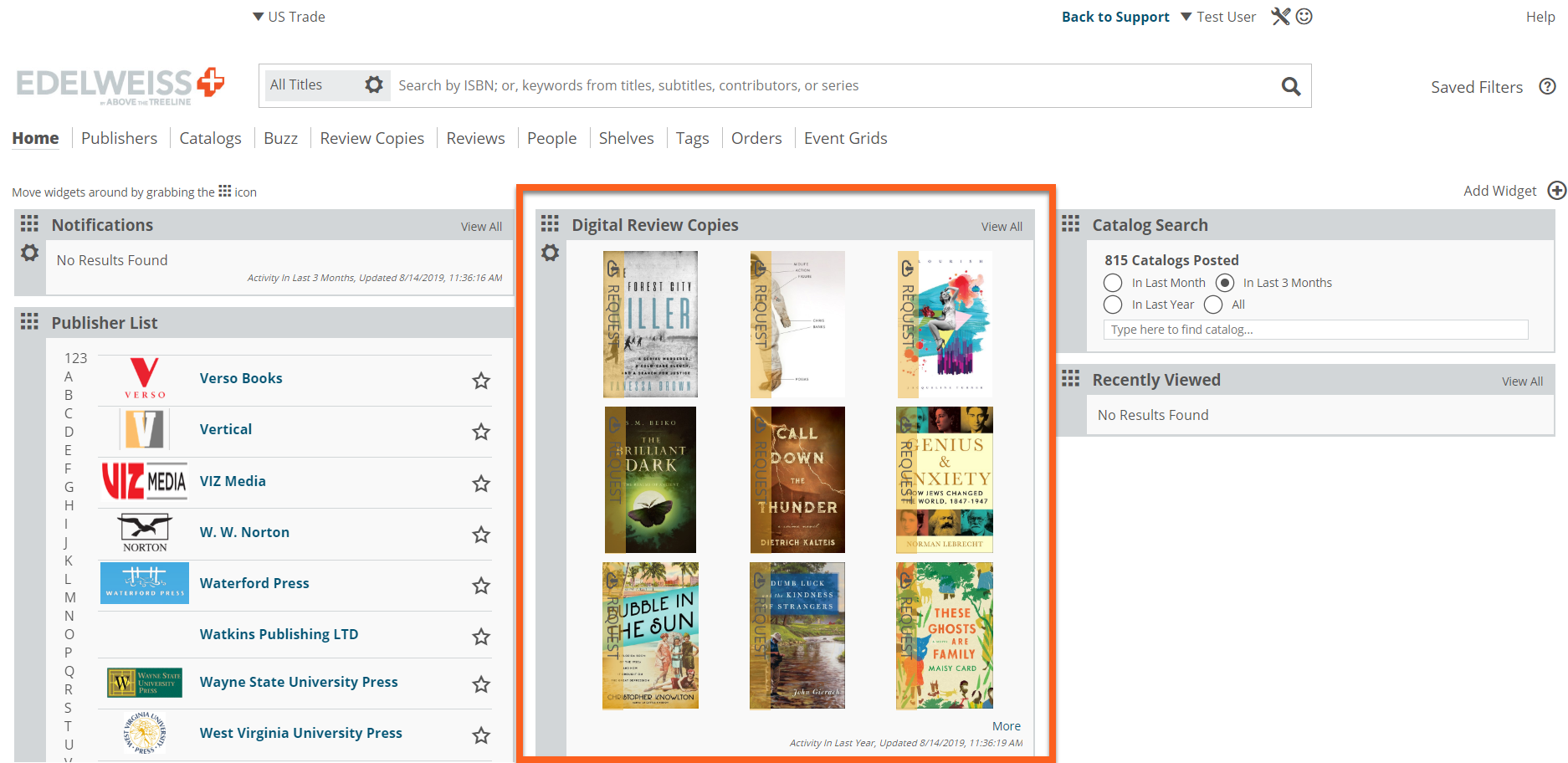Viewport: 1568px width, 763px height.
Task: Click the catalog finder text field
Action: 1315,330
